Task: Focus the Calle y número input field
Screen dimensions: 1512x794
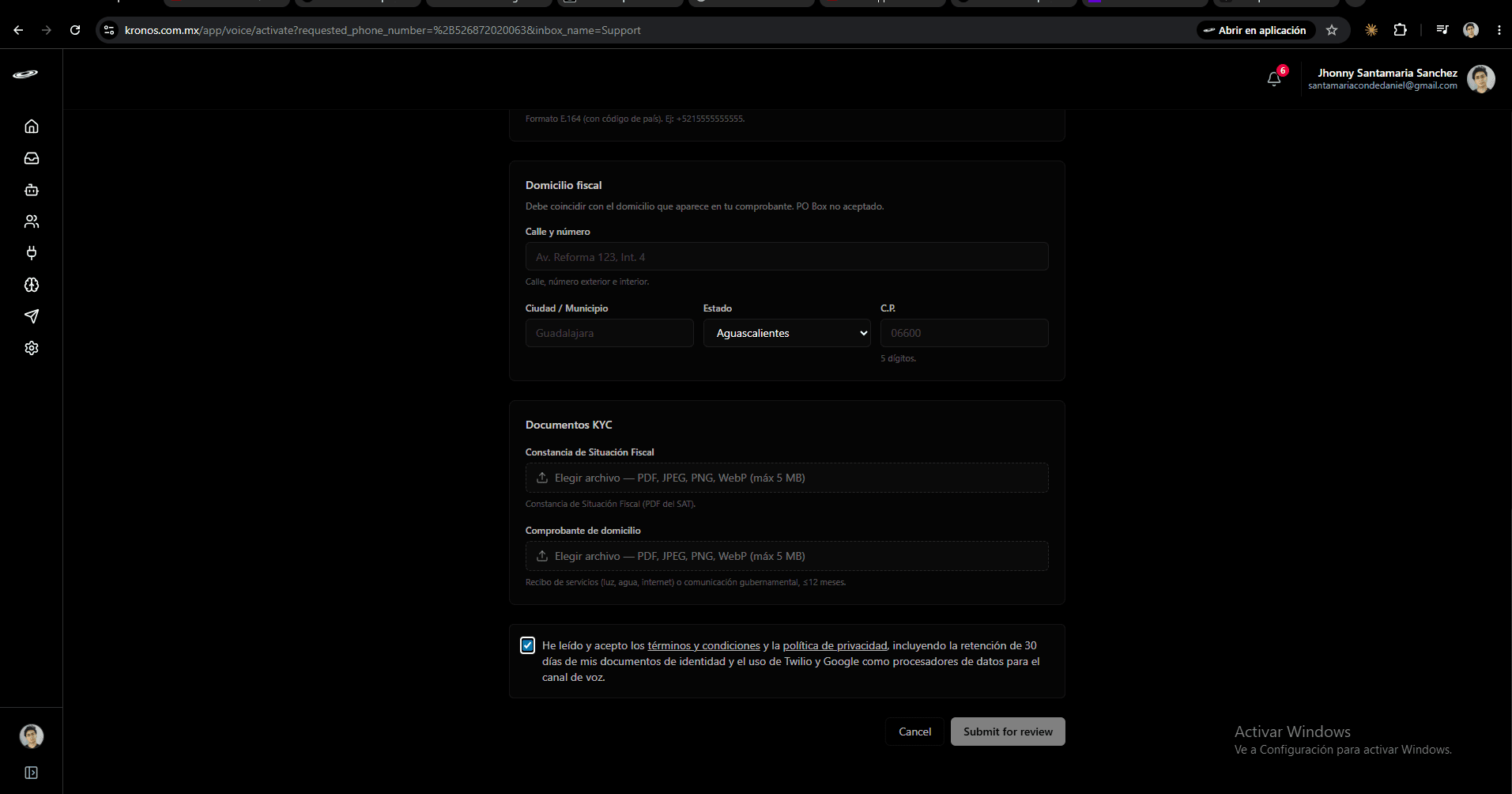Action: 786,256
